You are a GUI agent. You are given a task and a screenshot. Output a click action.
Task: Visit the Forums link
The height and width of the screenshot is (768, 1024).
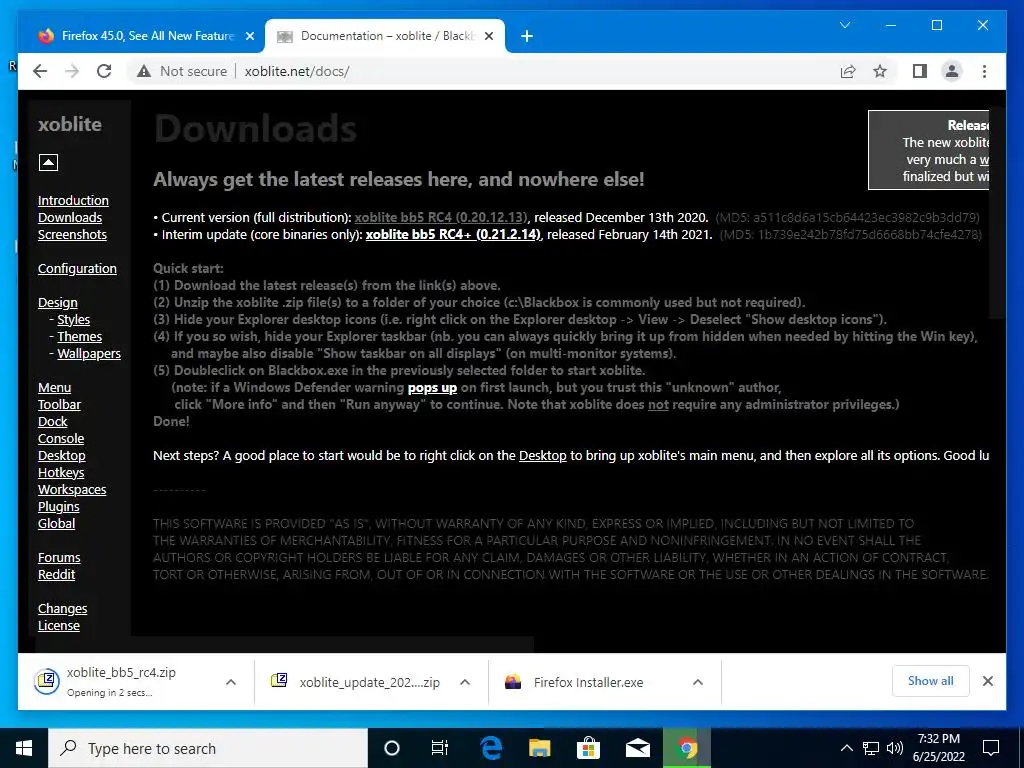pyautogui.click(x=59, y=557)
